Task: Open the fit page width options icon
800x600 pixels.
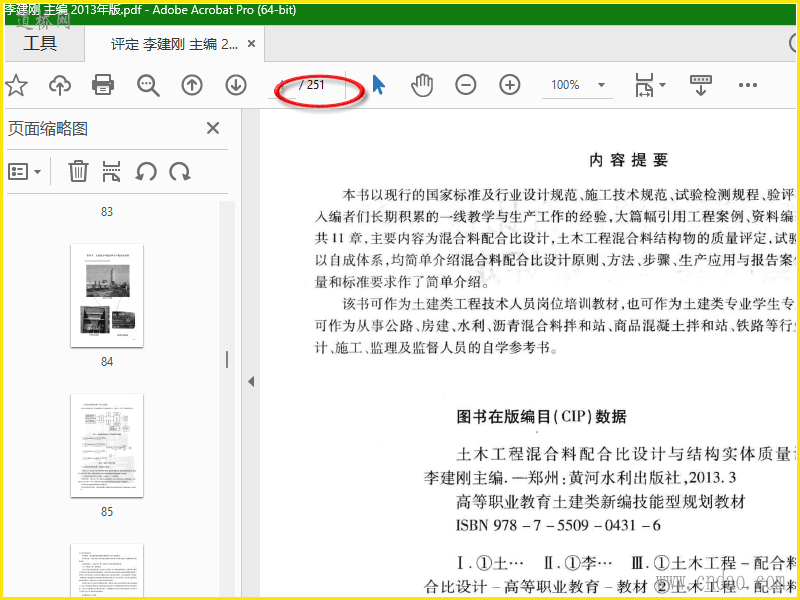Action: [x=644, y=85]
